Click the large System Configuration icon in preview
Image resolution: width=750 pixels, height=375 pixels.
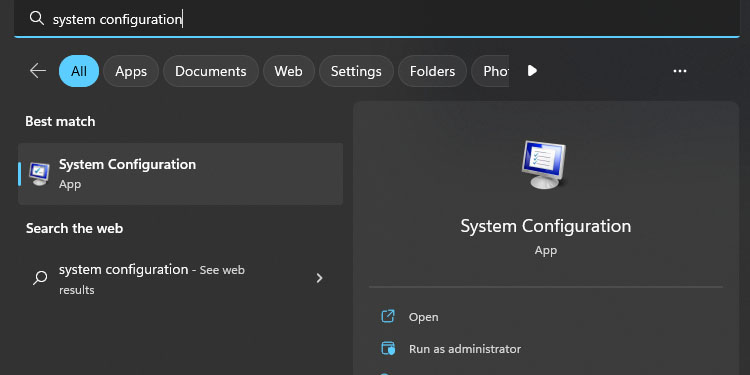[544, 165]
